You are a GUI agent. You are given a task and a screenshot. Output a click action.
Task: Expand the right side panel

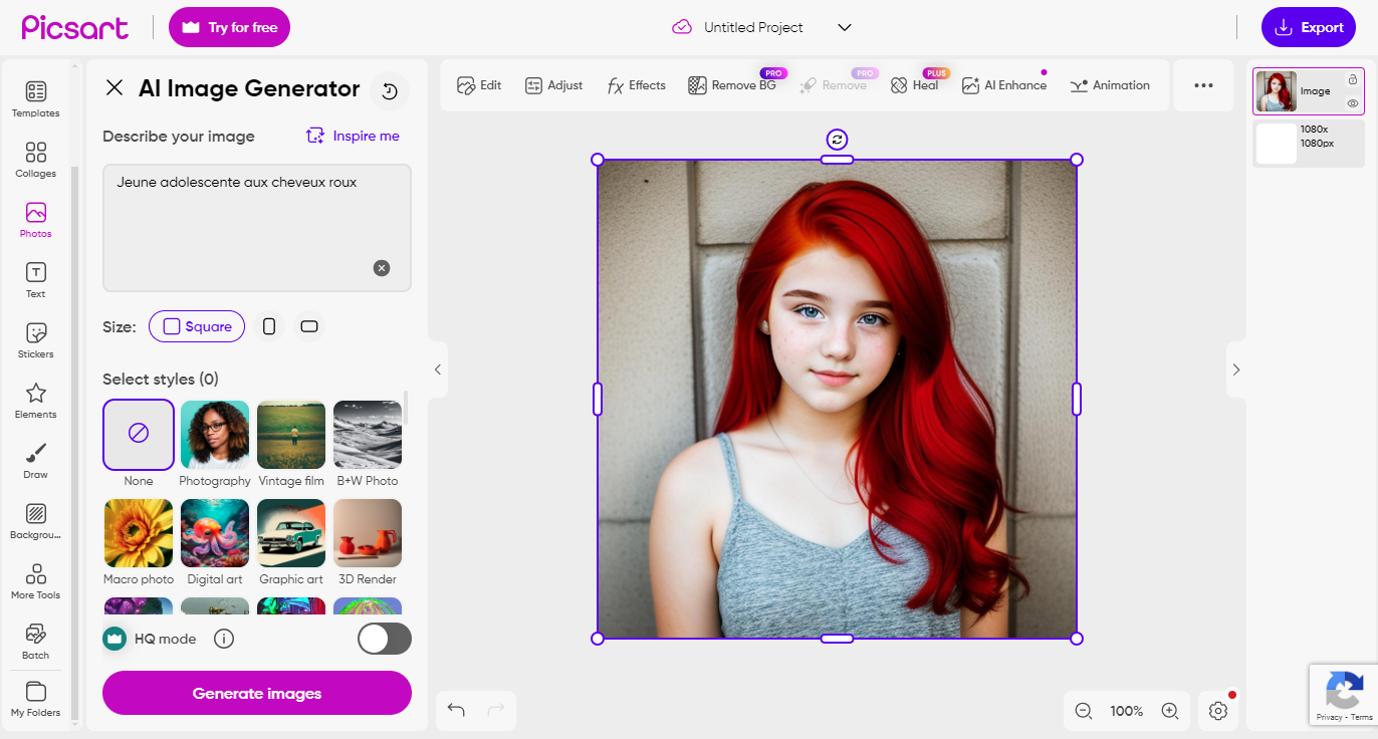pyautogui.click(x=1236, y=369)
